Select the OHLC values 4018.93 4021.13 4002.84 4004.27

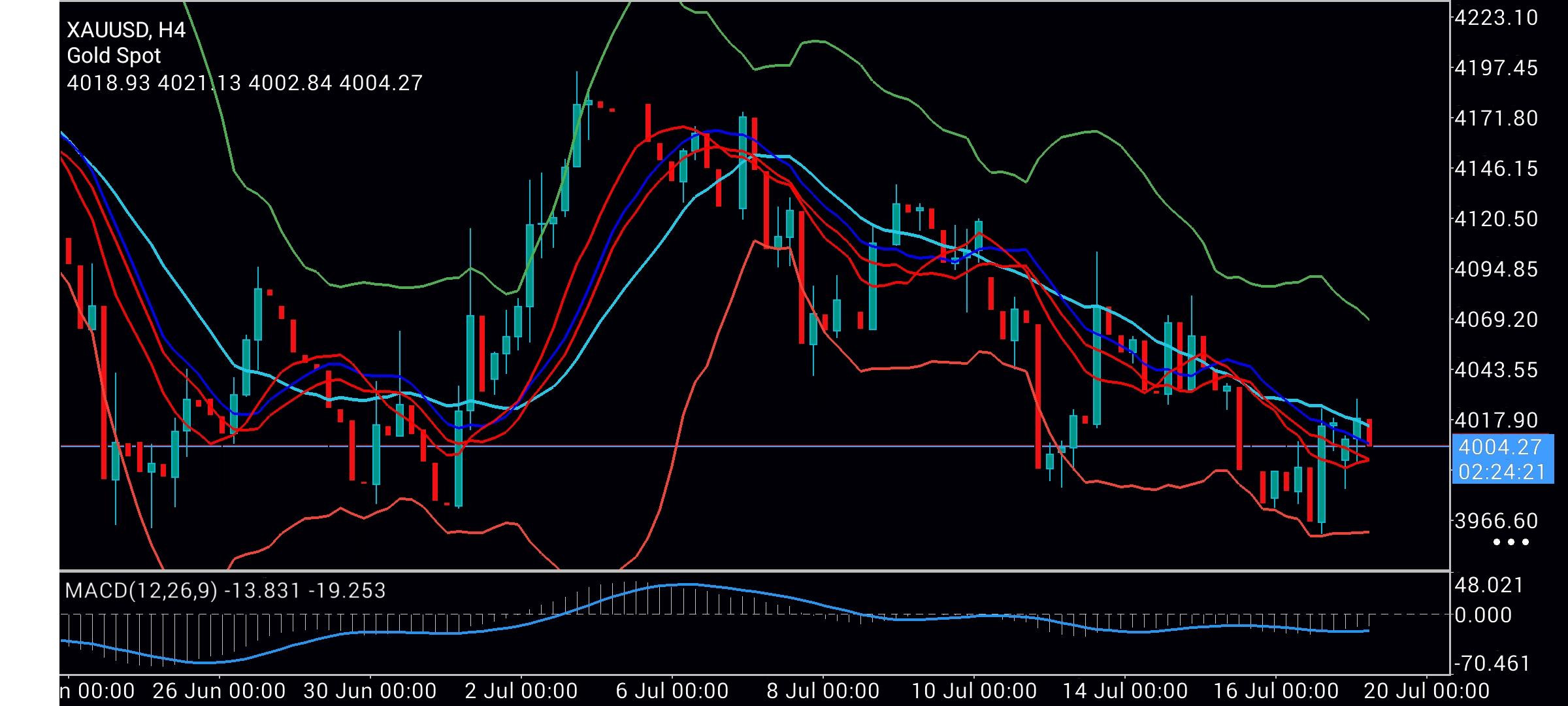point(245,83)
